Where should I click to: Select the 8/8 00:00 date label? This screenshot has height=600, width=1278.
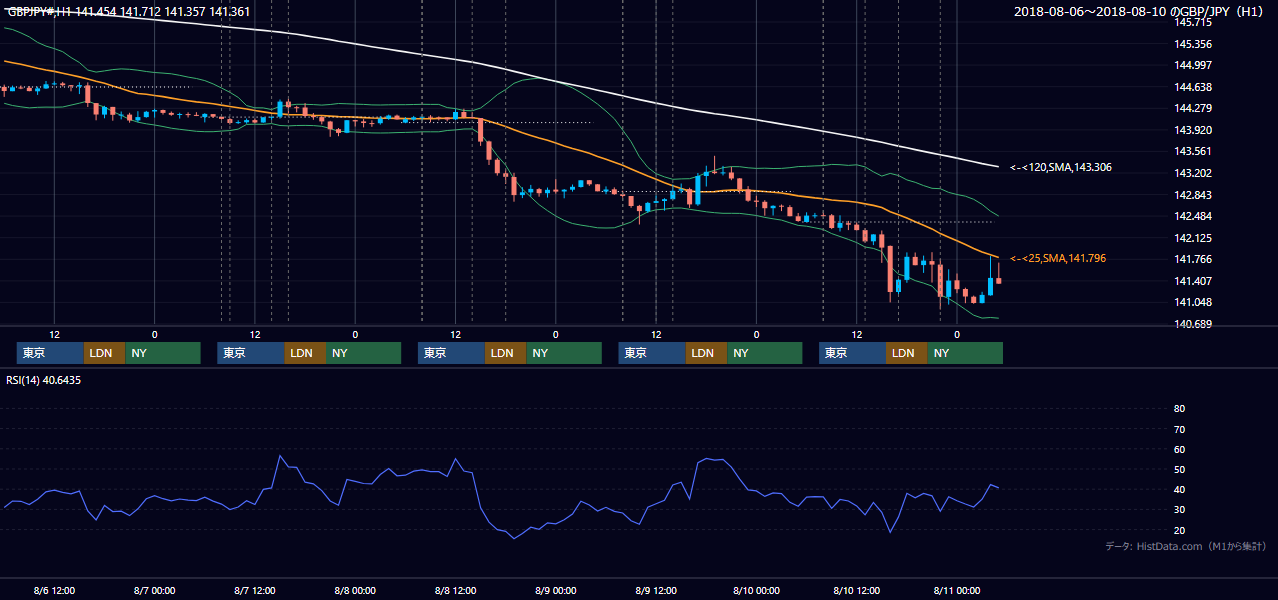(x=355, y=590)
